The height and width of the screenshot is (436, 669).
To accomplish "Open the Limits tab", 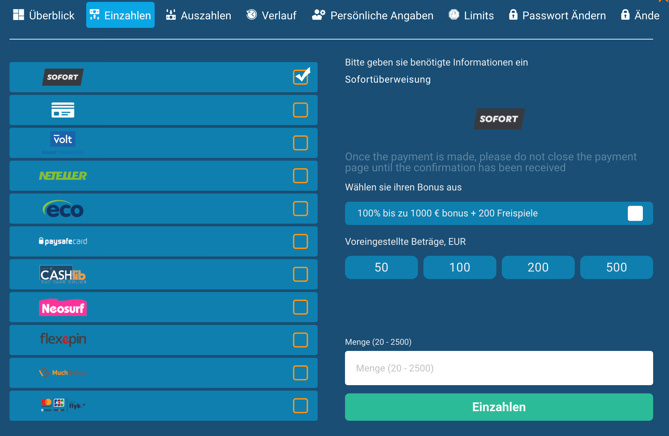I will click(x=471, y=15).
